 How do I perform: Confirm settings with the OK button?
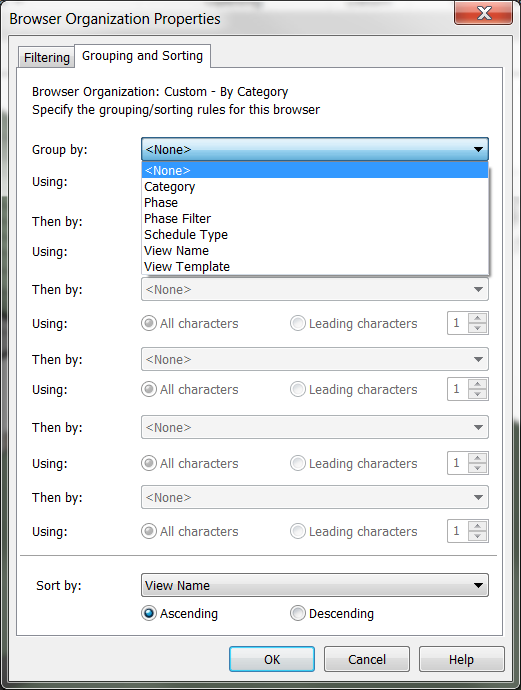point(272,659)
